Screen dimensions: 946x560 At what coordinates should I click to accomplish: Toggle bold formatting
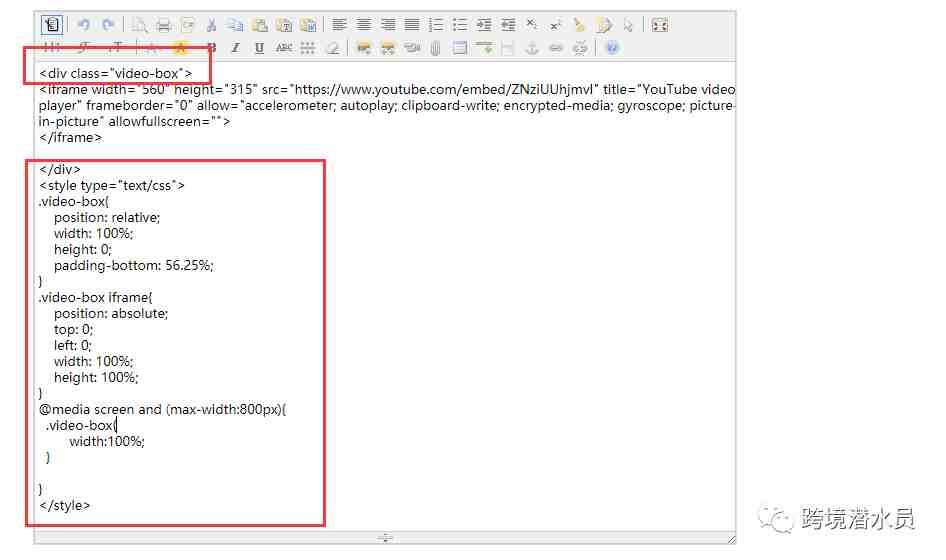212,48
